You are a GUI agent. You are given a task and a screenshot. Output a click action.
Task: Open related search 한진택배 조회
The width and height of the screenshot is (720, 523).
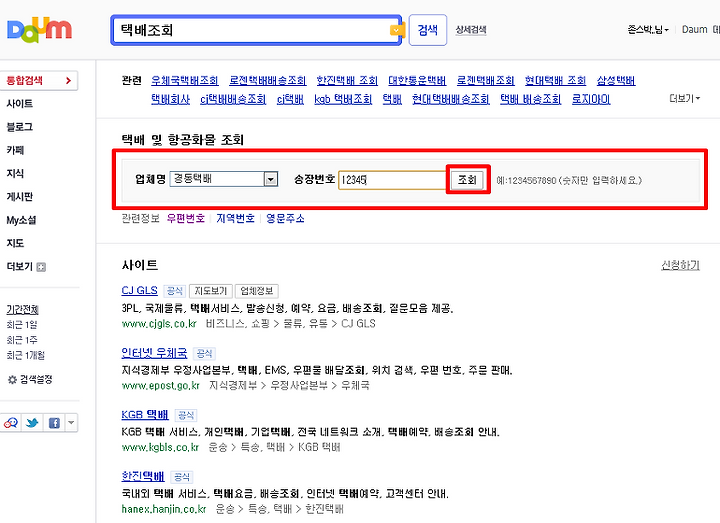click(347, 80)
